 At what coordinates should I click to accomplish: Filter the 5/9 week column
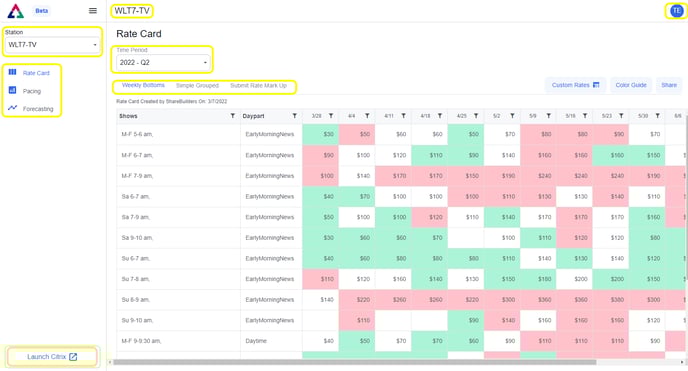[x=548, y=116]
